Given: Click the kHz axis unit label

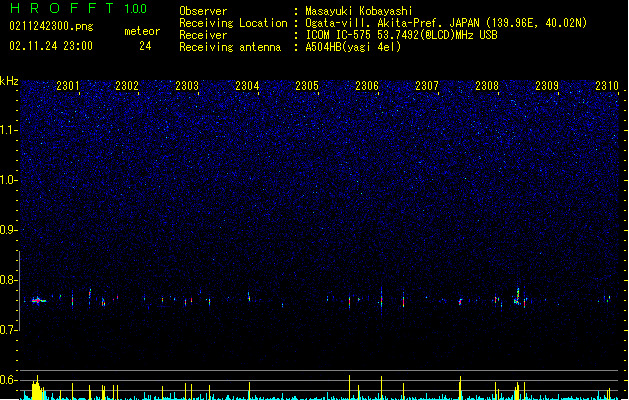Looking at the screenshot, I should point(9,81).
